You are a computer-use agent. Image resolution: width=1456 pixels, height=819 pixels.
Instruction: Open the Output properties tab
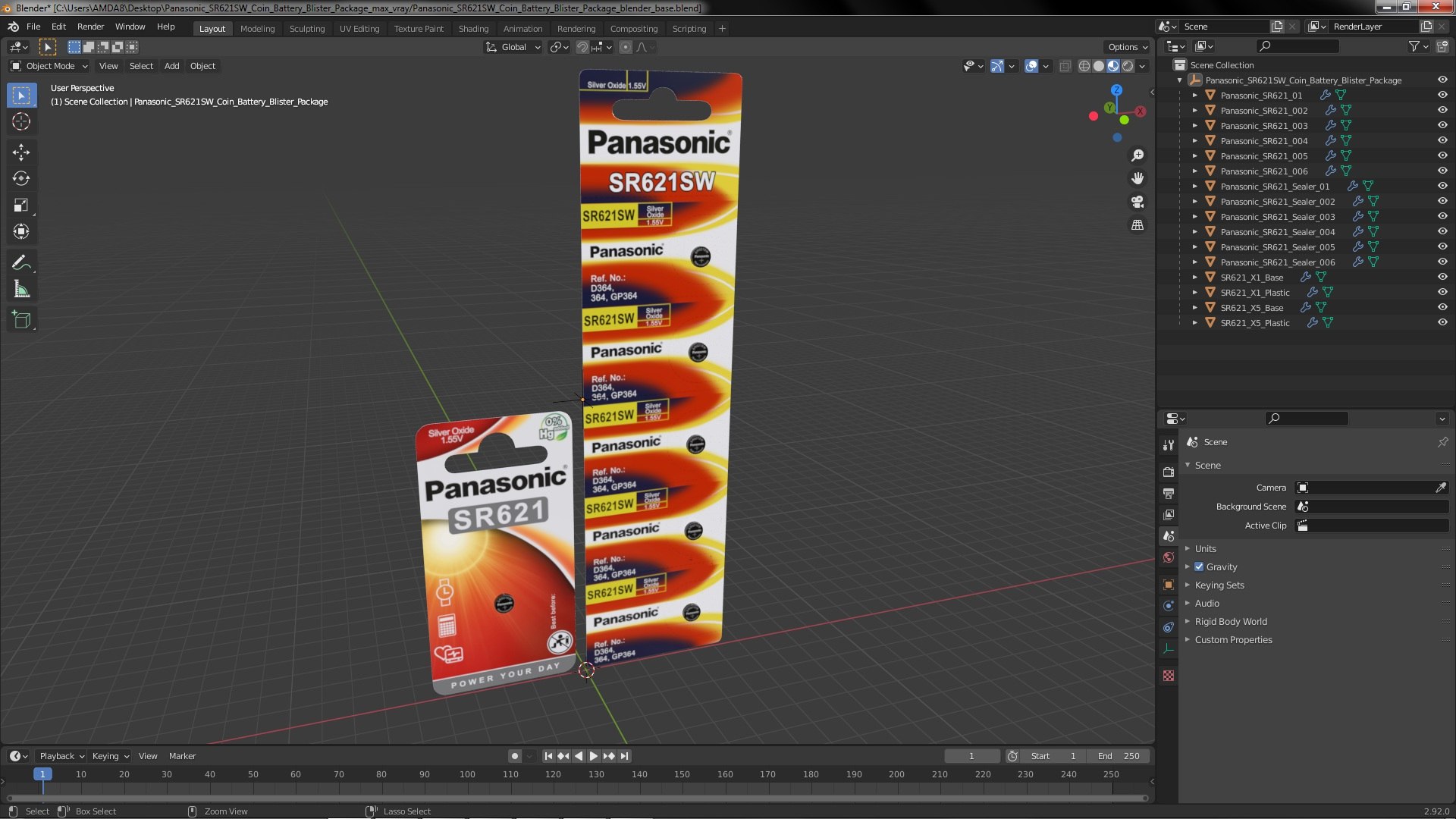pyautogui.click(x=1169, y=494)
